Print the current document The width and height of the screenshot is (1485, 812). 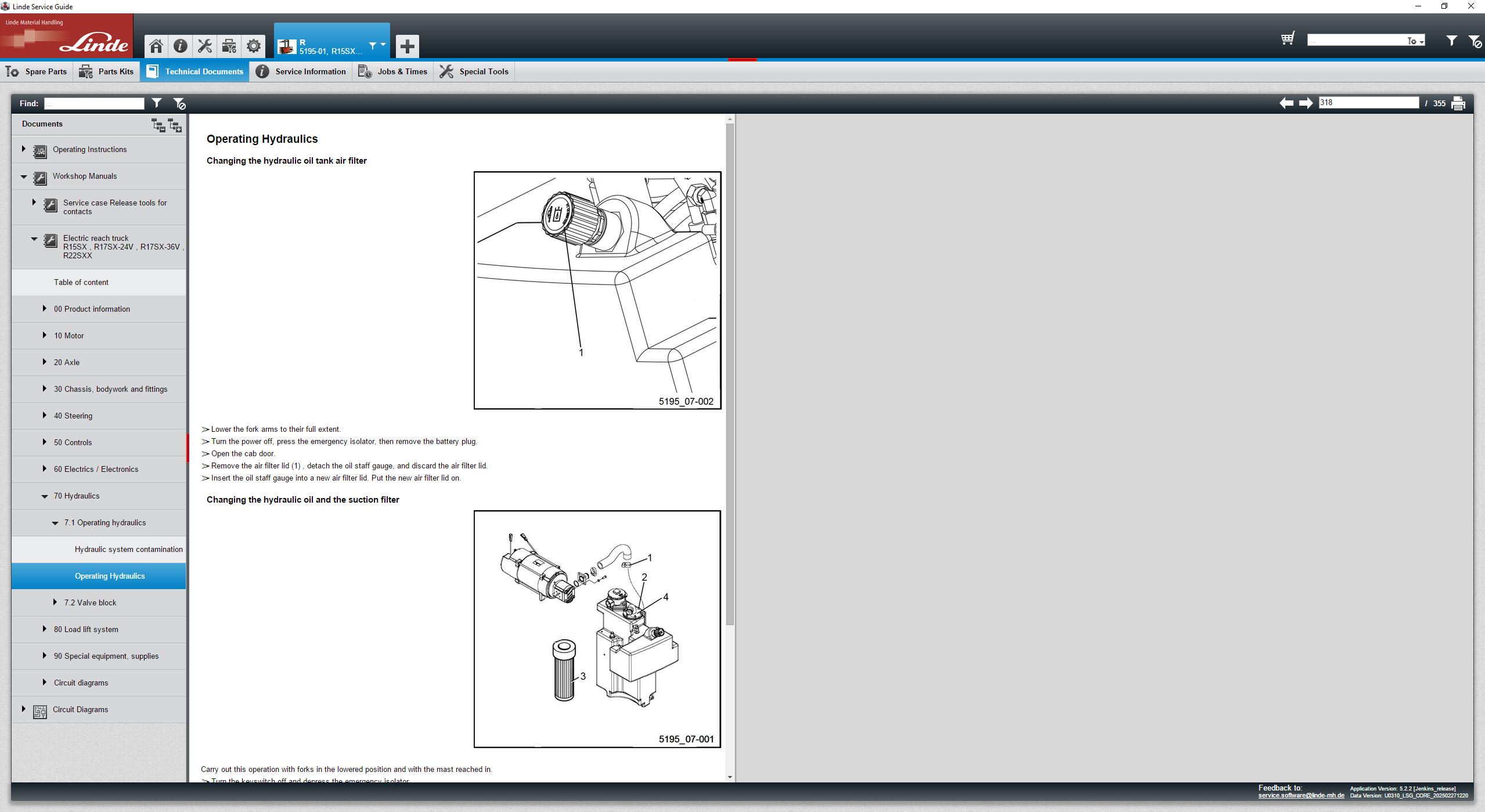[1458, 103]
